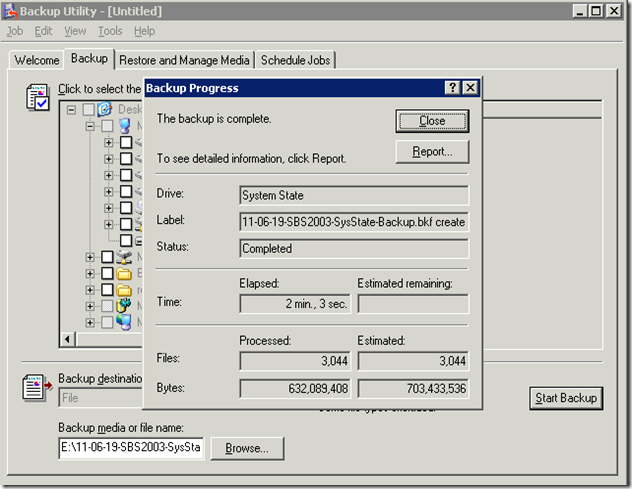Open the Backup destination 'File' dropdown

[x=101, y=398]
